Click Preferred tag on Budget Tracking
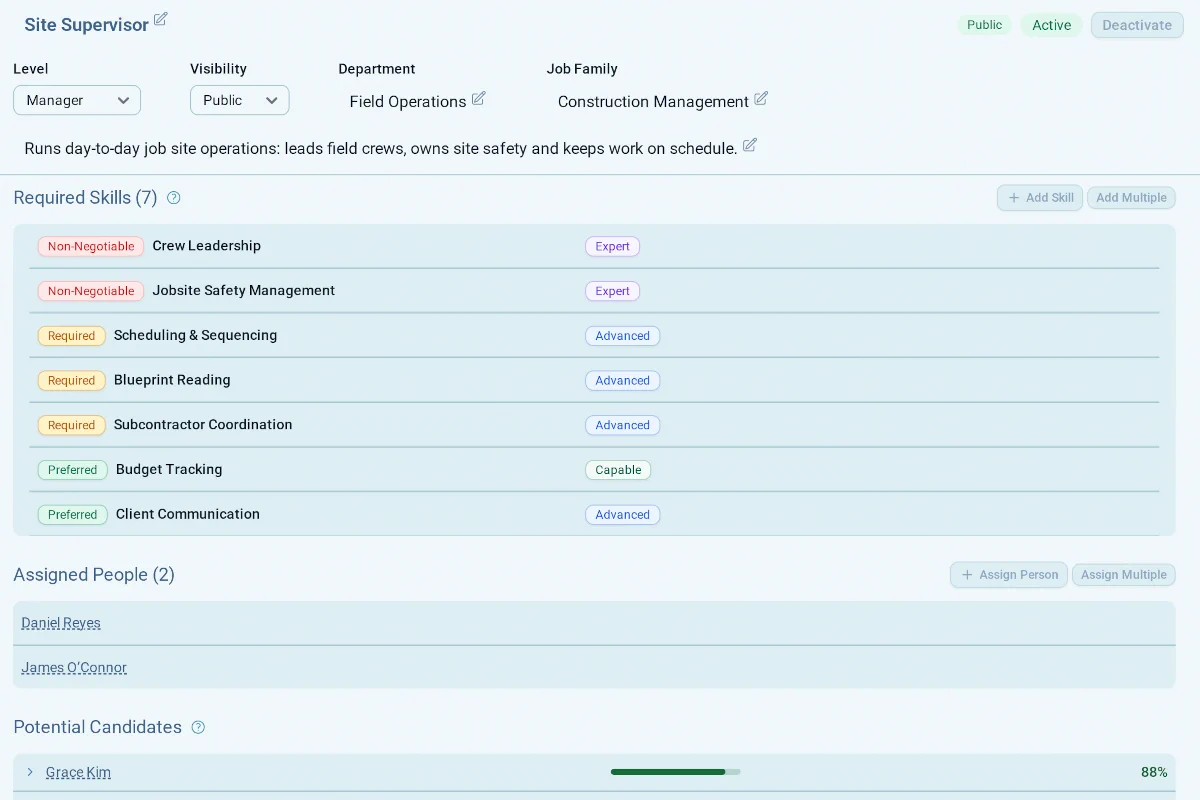The width and height of the screenshot is (1200, 800). 73,470
